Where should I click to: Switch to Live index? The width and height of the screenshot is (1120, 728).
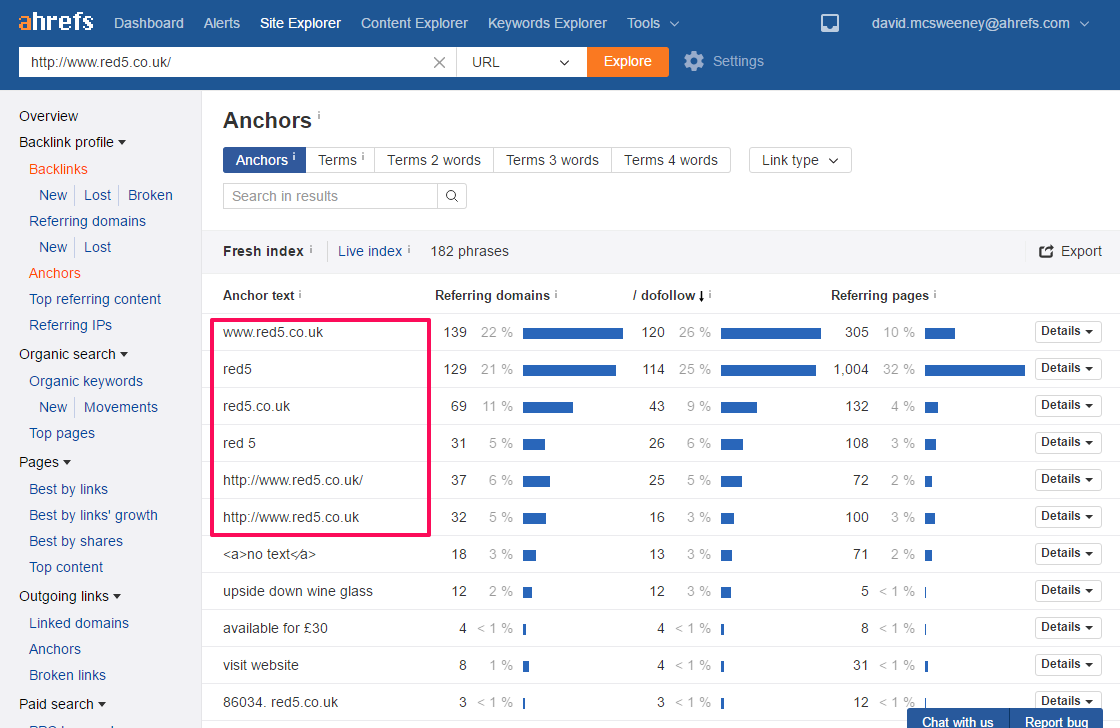coord(370,251)
